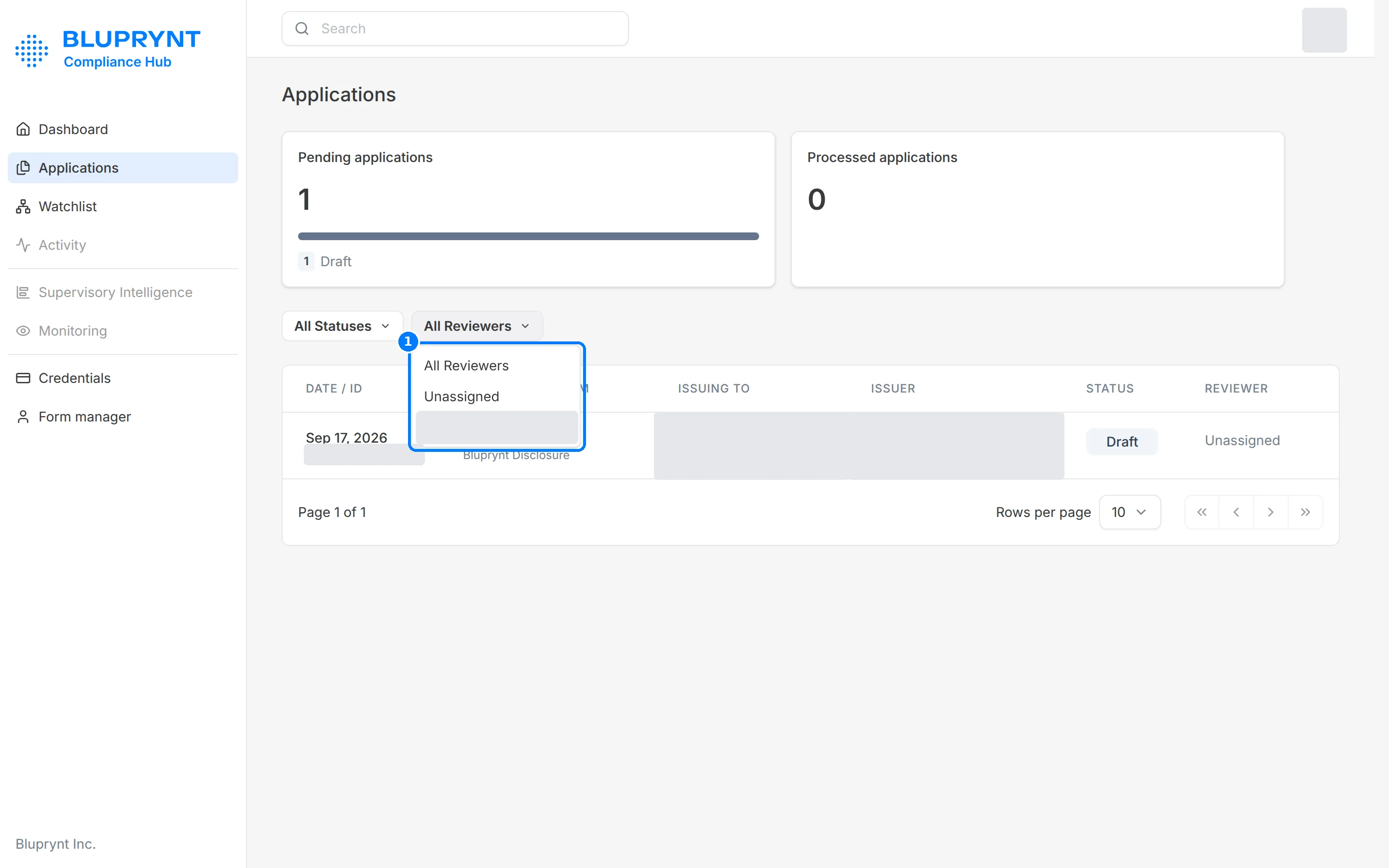The height and width of the screenshot is (868, 1389).
Task: Select the blank highlighted reviewer option
Action: tap(496, 428)
